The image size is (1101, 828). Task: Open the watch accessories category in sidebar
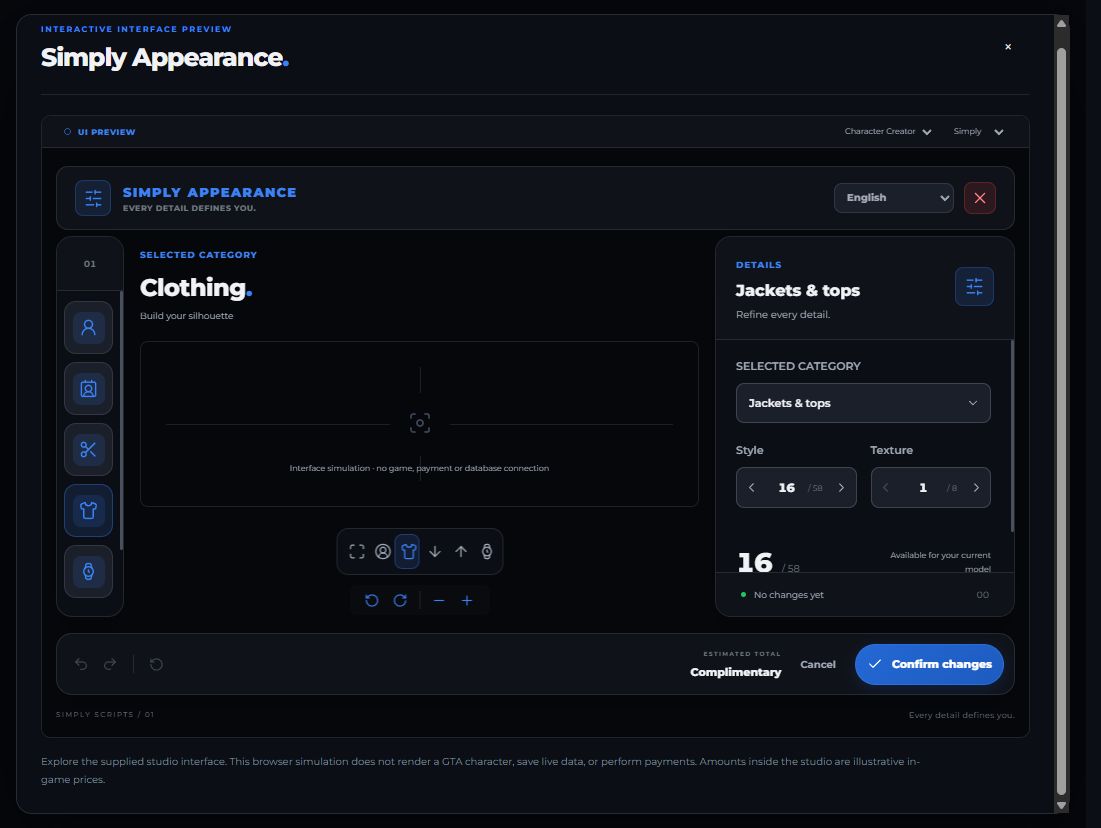point(88,572)
